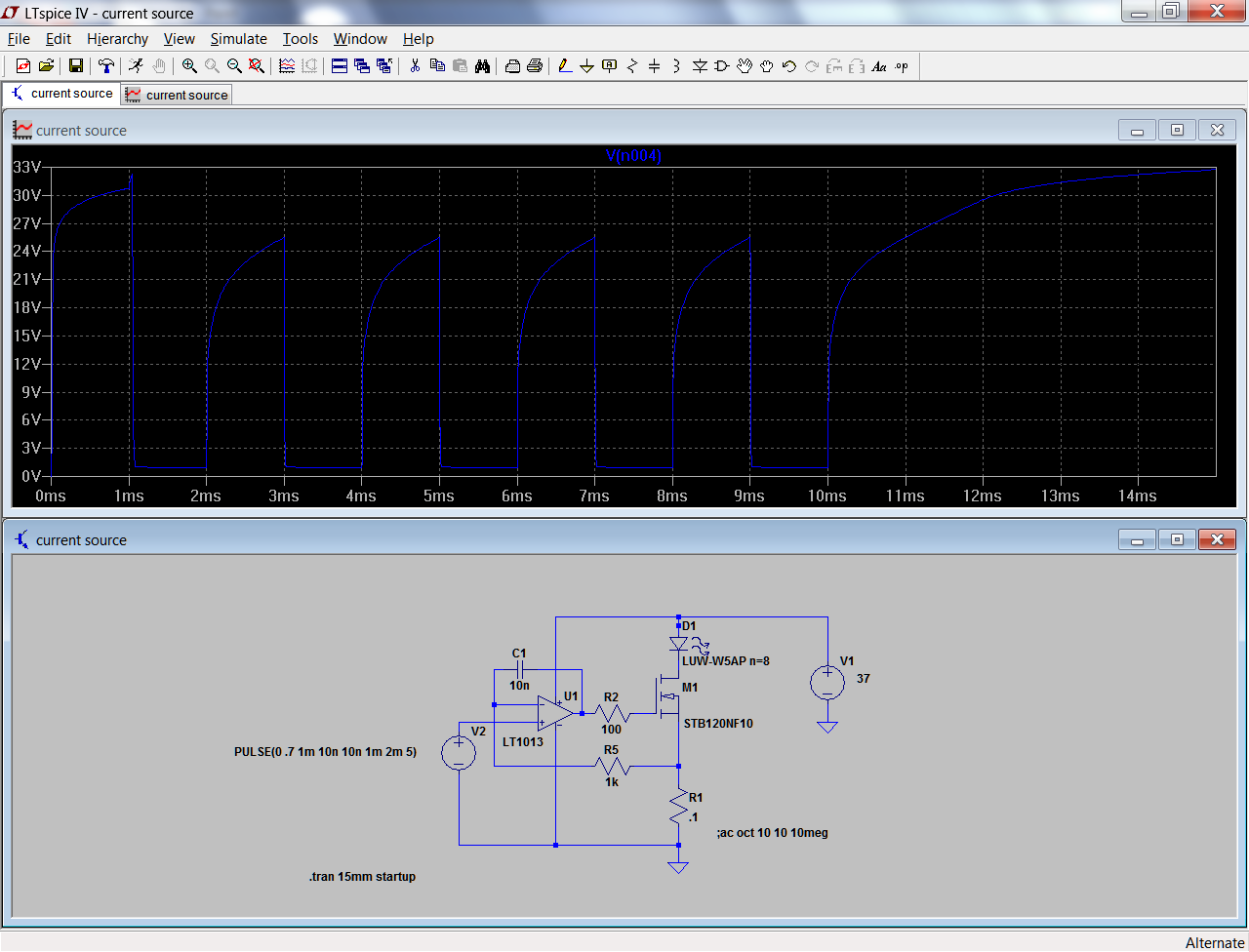Tile windows horizontally using the toolbar icon
This screenshot has height=952, width=1249.
pyautogui.click(x=340, y=66)
